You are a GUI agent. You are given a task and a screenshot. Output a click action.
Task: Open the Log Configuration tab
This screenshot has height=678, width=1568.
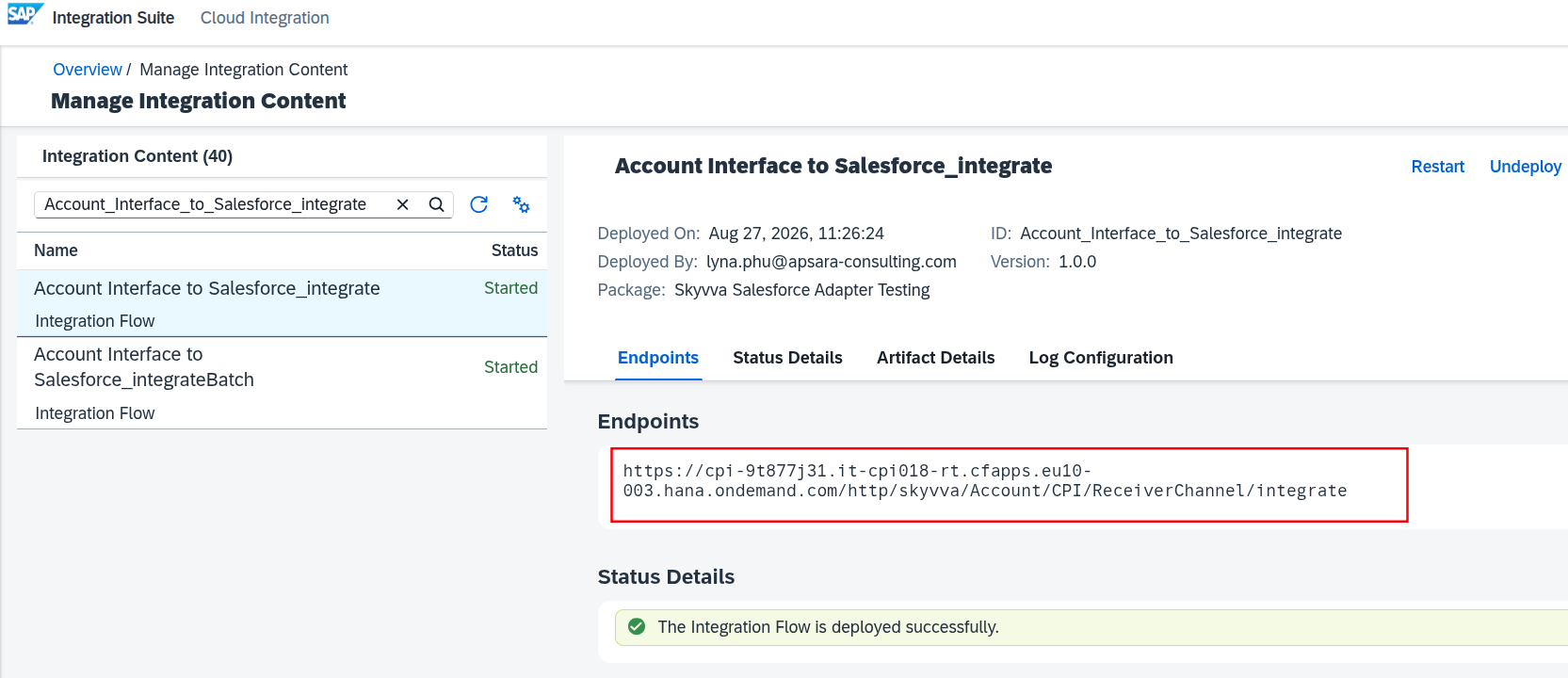pyautogui.click(x=1101, y=358)
